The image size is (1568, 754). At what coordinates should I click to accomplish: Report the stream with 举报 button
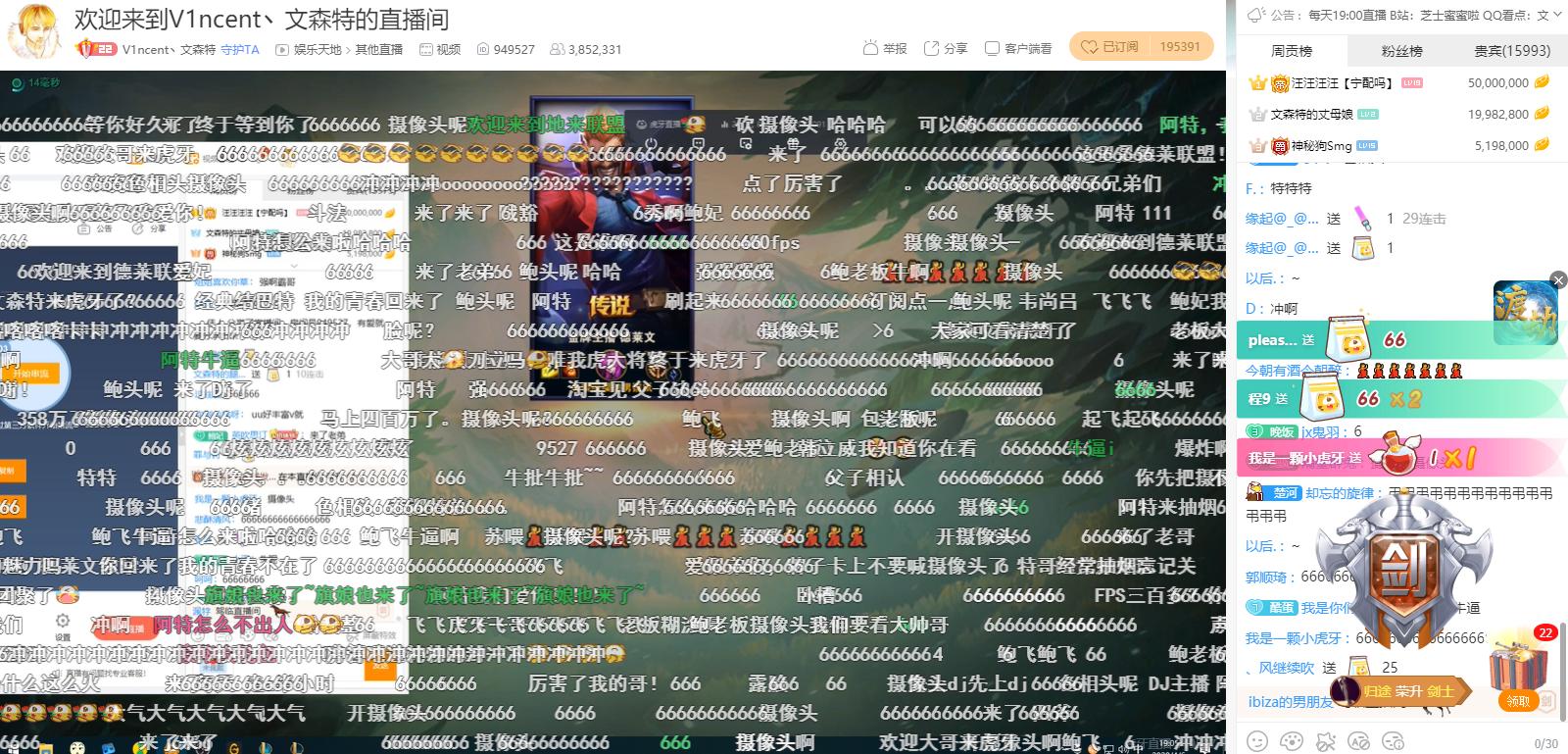(885, 48)
